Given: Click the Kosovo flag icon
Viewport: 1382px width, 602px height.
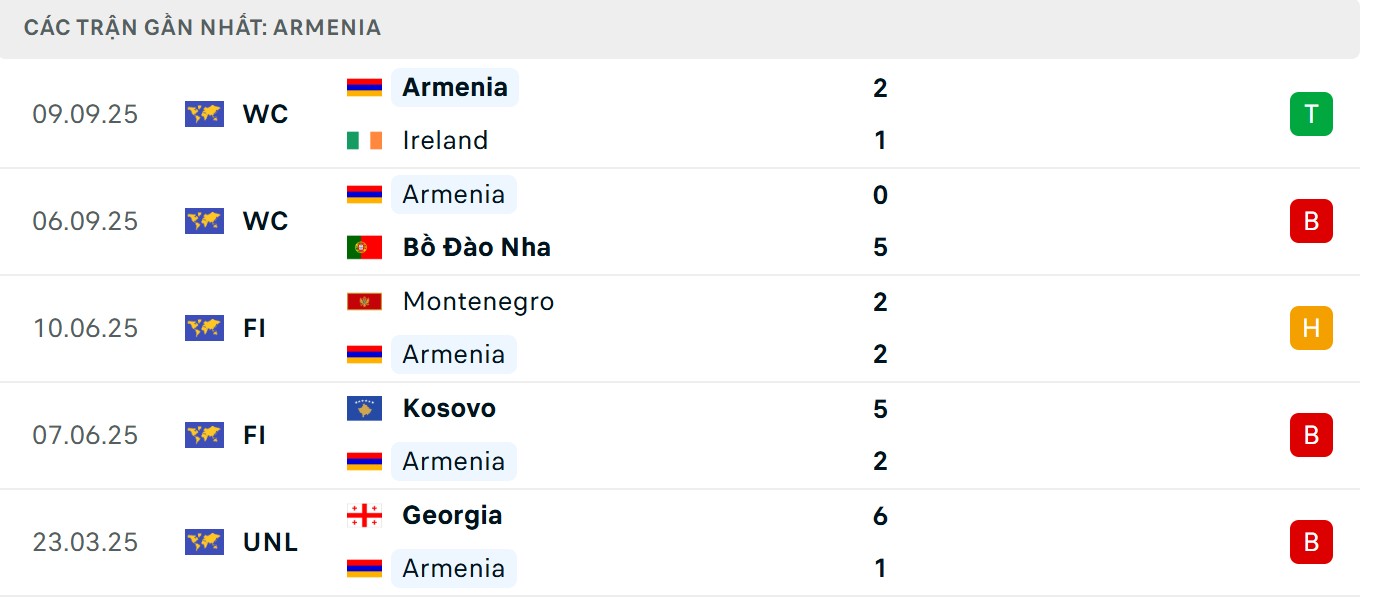Looking at the screenshot, I should click(364, 408).
